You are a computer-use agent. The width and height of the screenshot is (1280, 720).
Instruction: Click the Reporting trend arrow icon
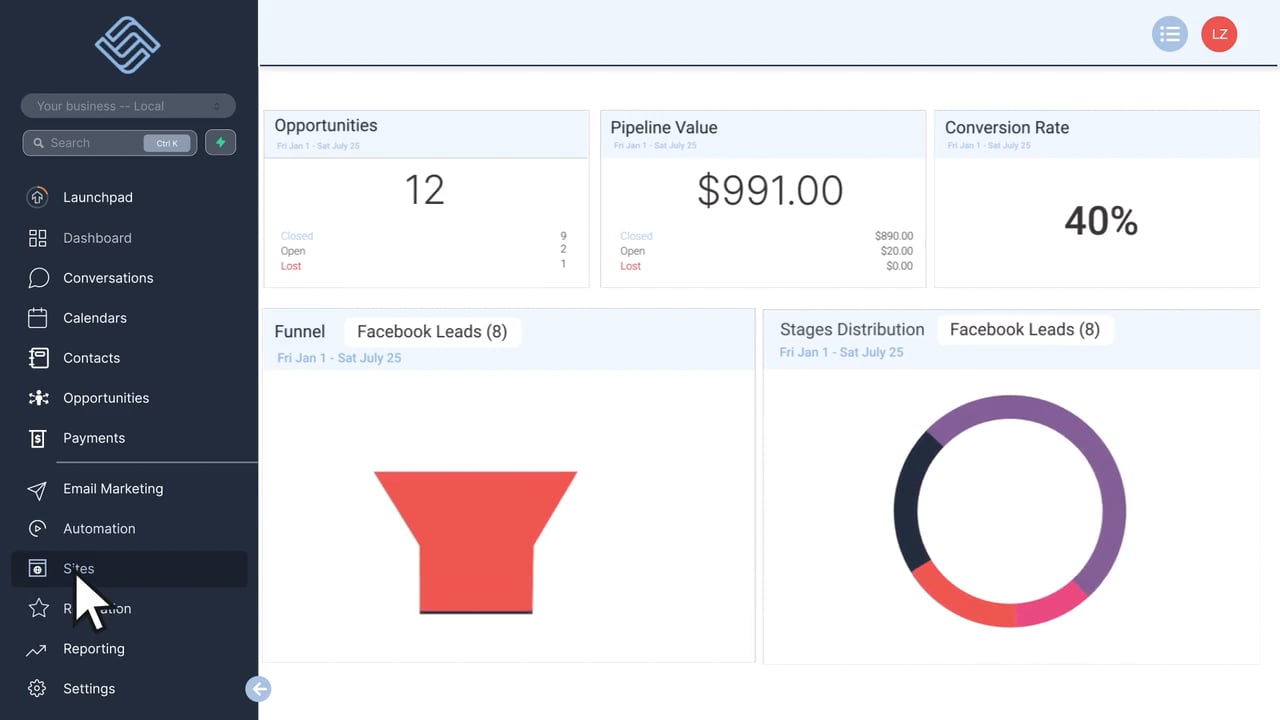point(36,650)
